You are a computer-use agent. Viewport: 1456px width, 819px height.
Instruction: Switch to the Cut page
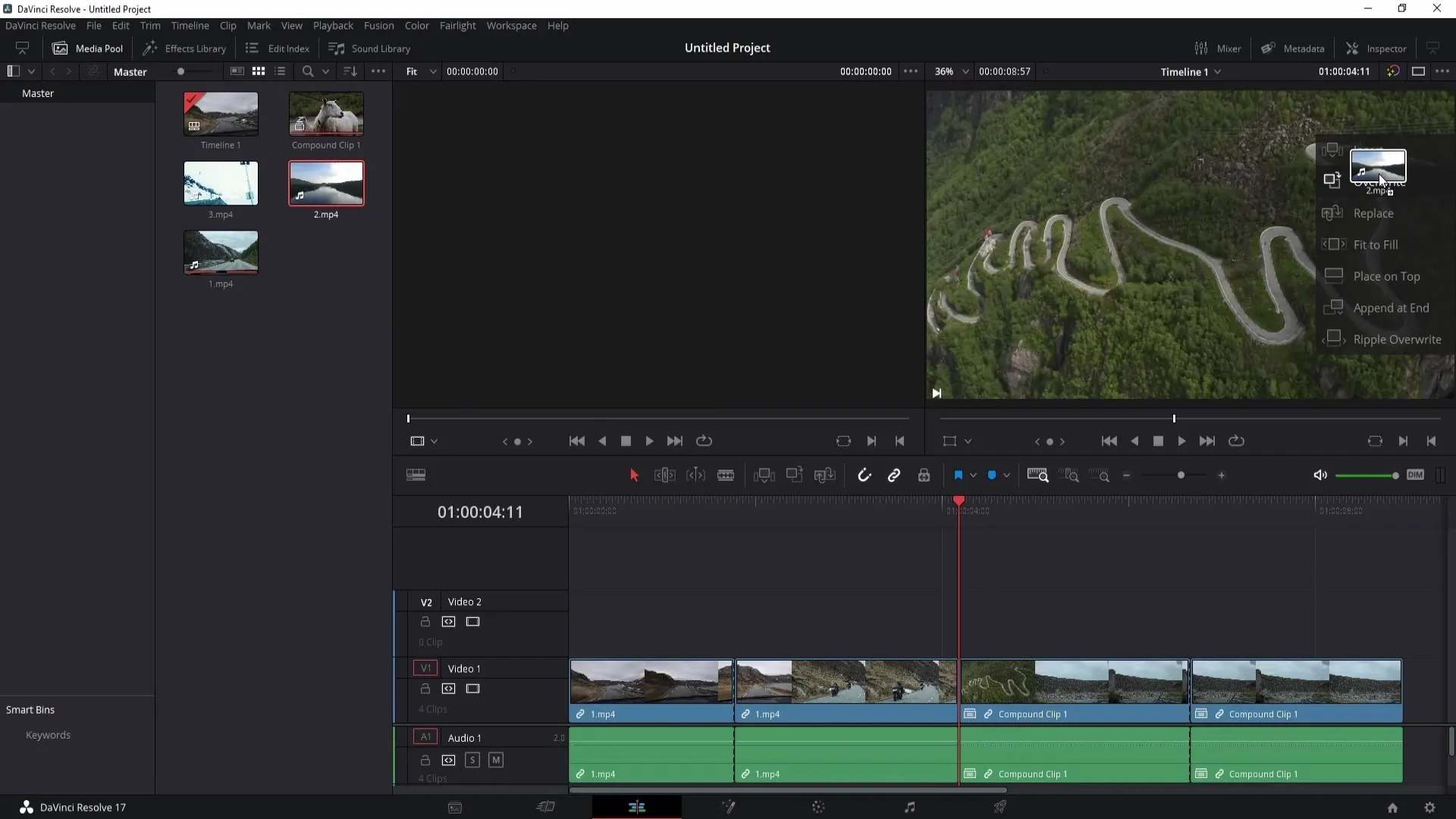point(545,807)
